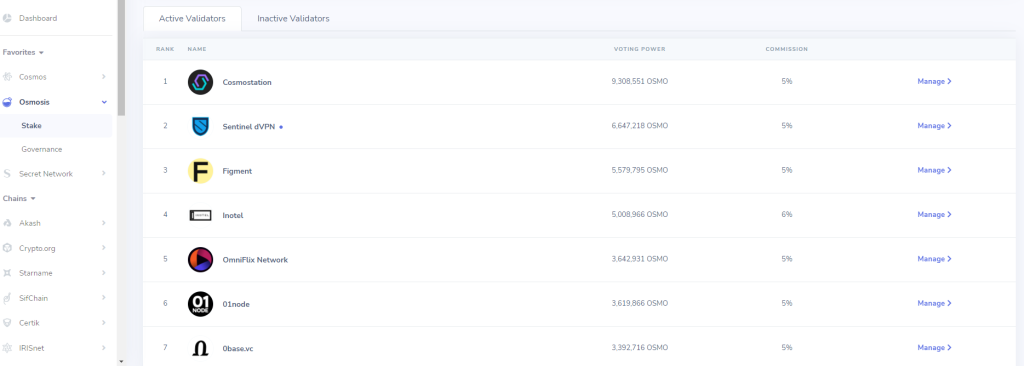Expand the Certik chevron

[x=104, y=323]
